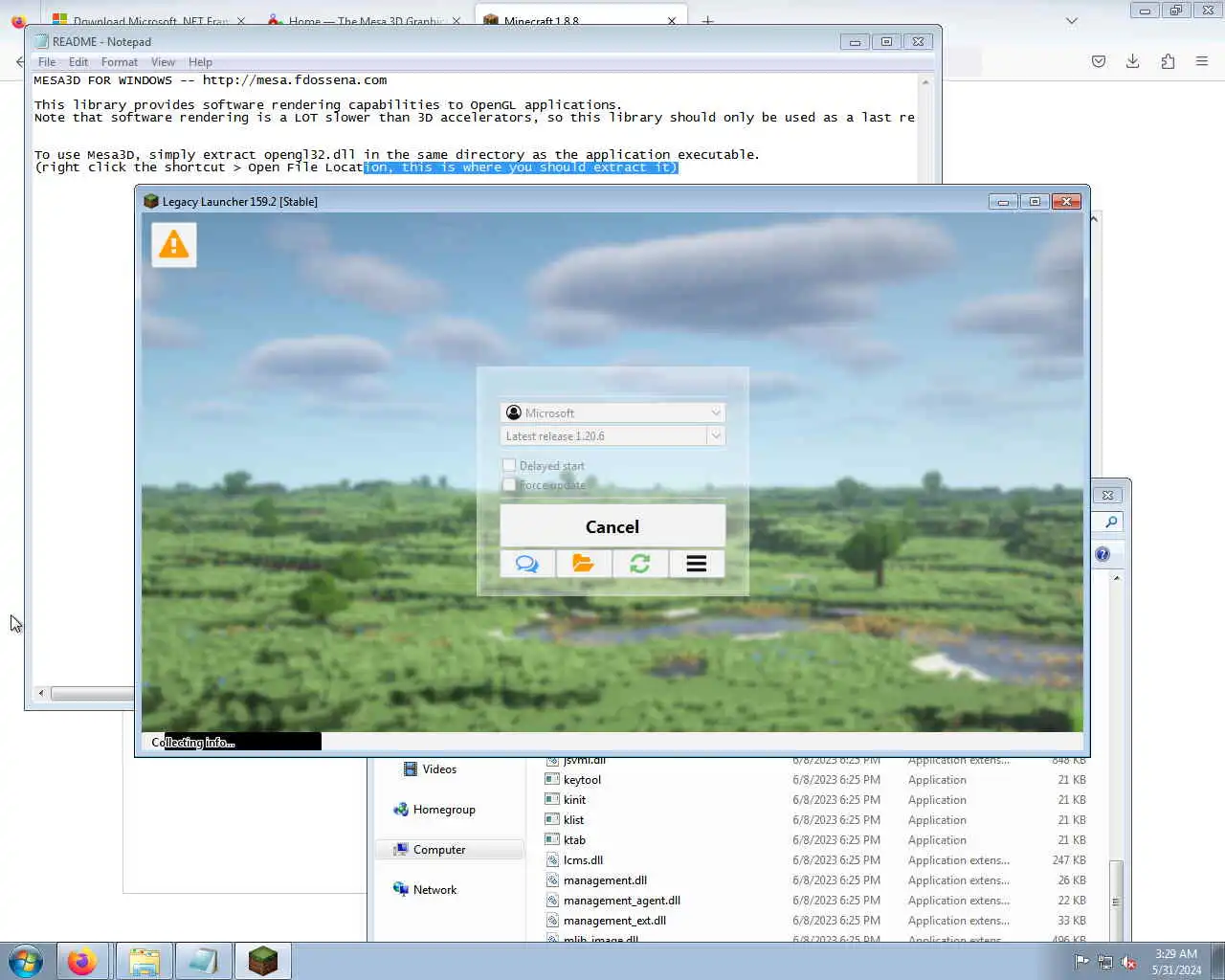Open Explorer help question mark icon
1225x980 pixels.
tap(1102, 554)
